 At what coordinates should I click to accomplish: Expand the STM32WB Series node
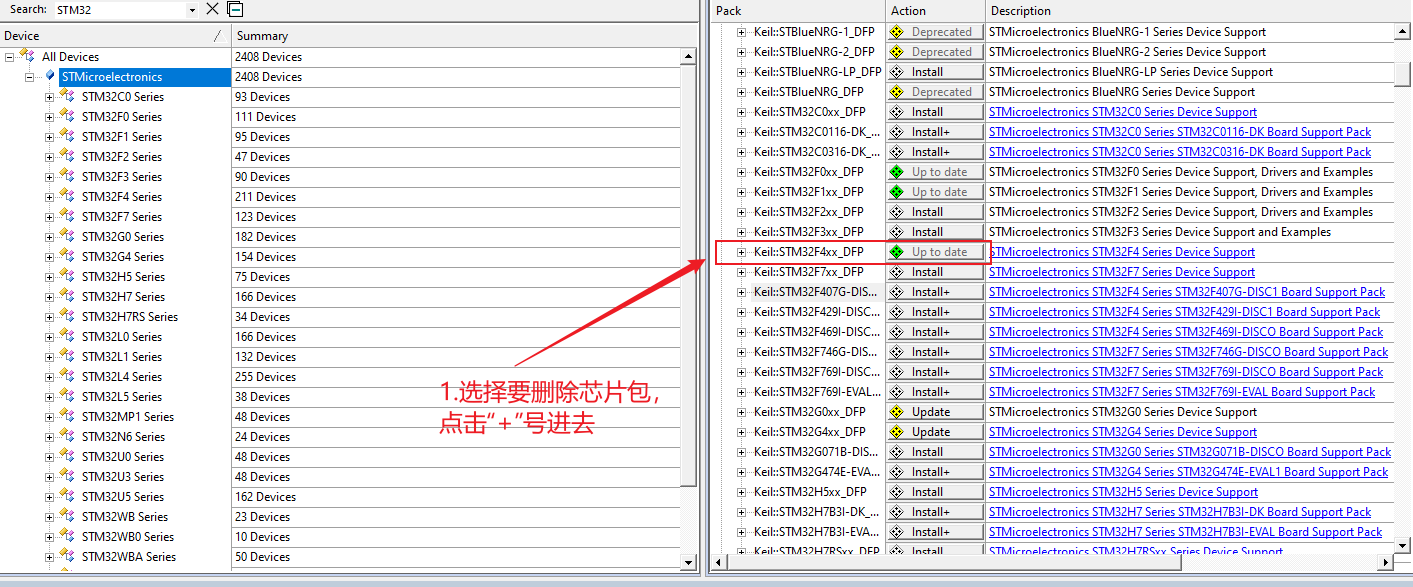point(49,517)
